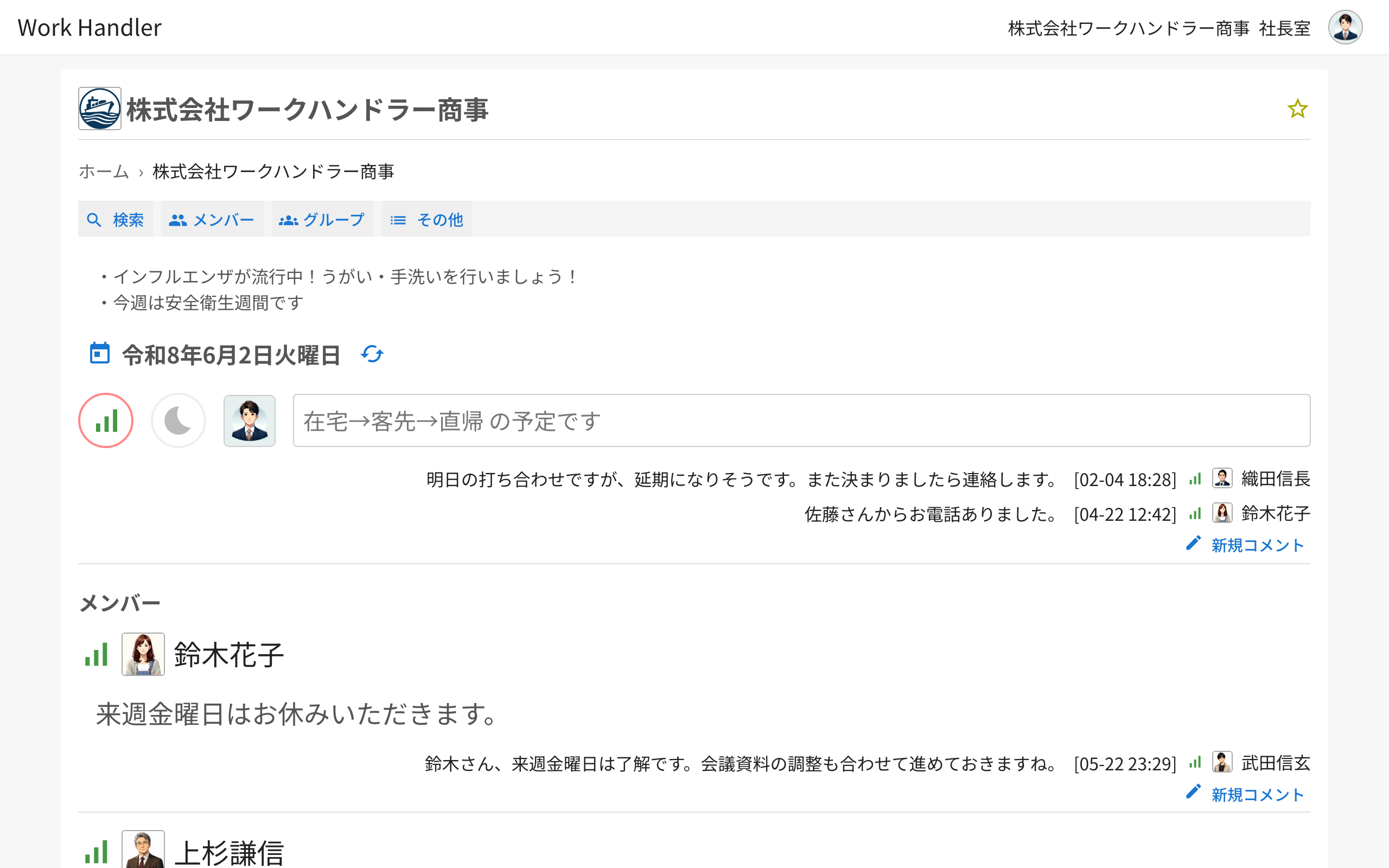Open the 検索 search tab

116,219
